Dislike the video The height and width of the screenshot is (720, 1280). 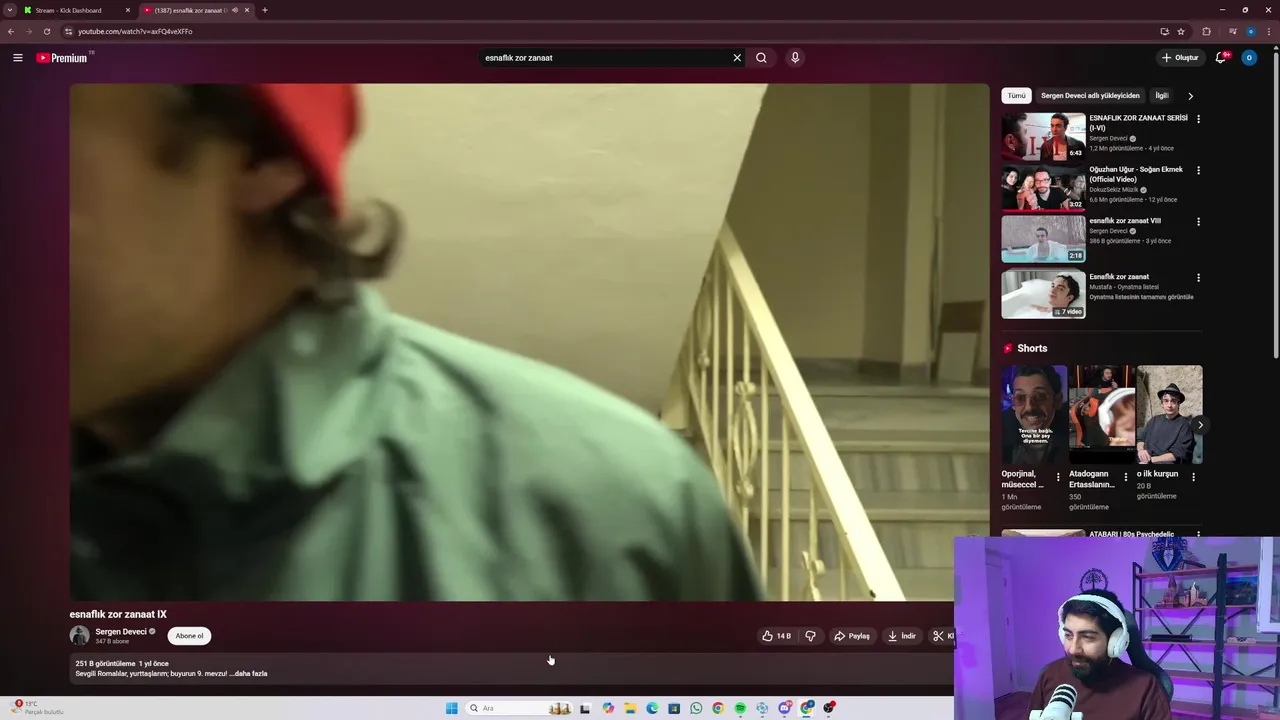tap(810, 636)
